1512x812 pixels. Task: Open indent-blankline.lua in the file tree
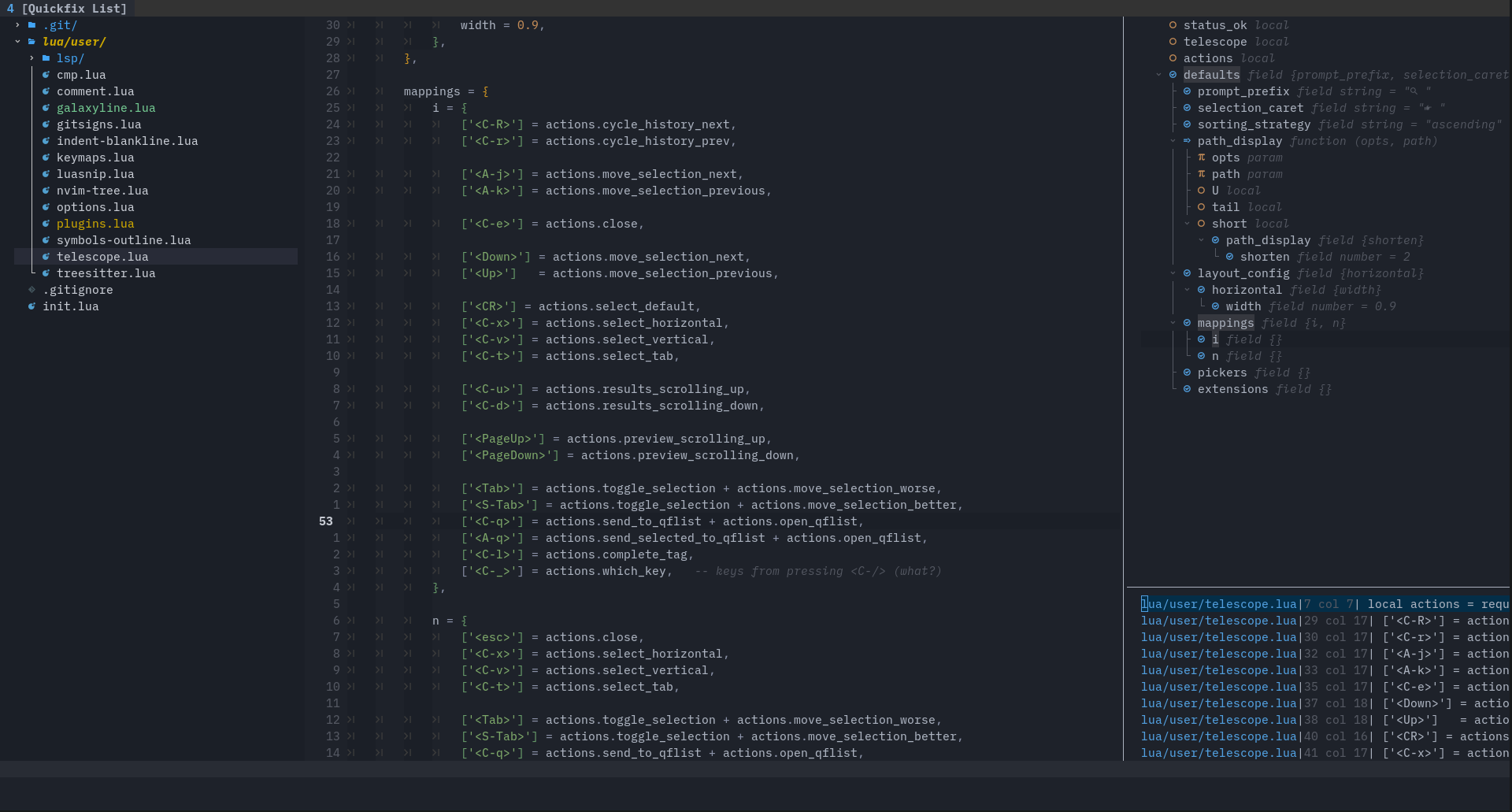(x=128, y=141)
